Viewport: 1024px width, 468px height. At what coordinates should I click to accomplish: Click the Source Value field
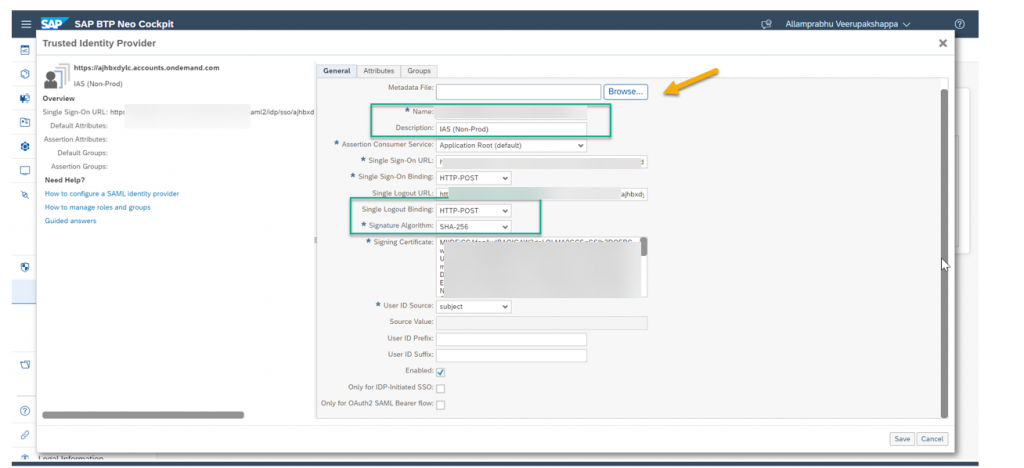click(x=541, y=322)
